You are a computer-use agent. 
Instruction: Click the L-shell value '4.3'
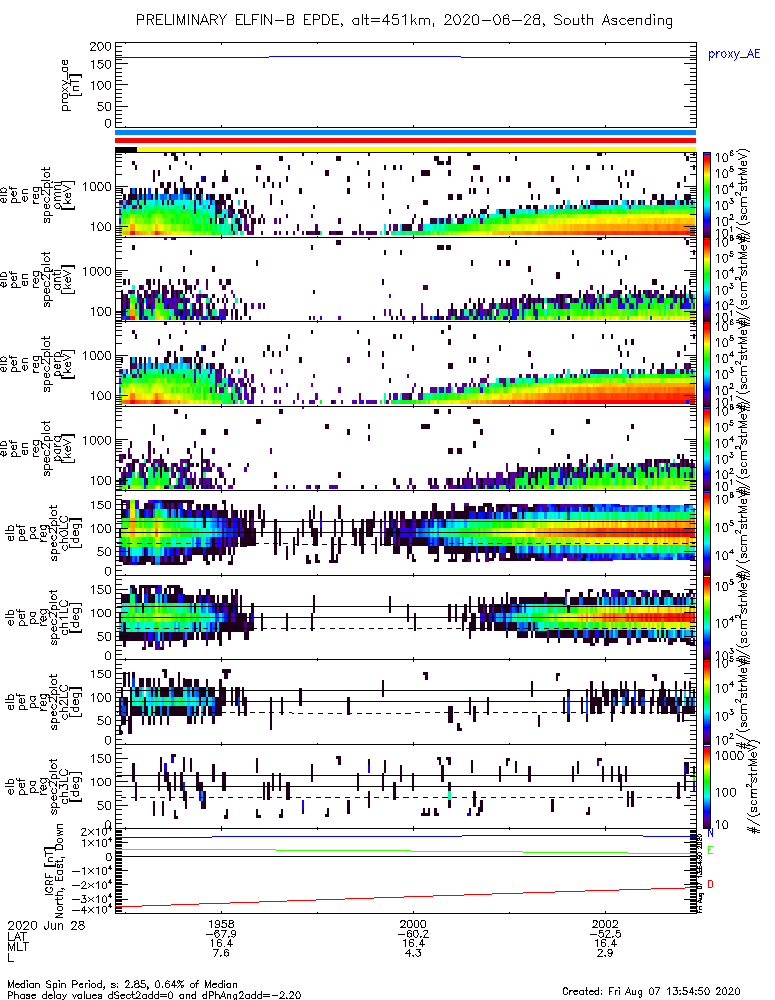pos(413,953)
